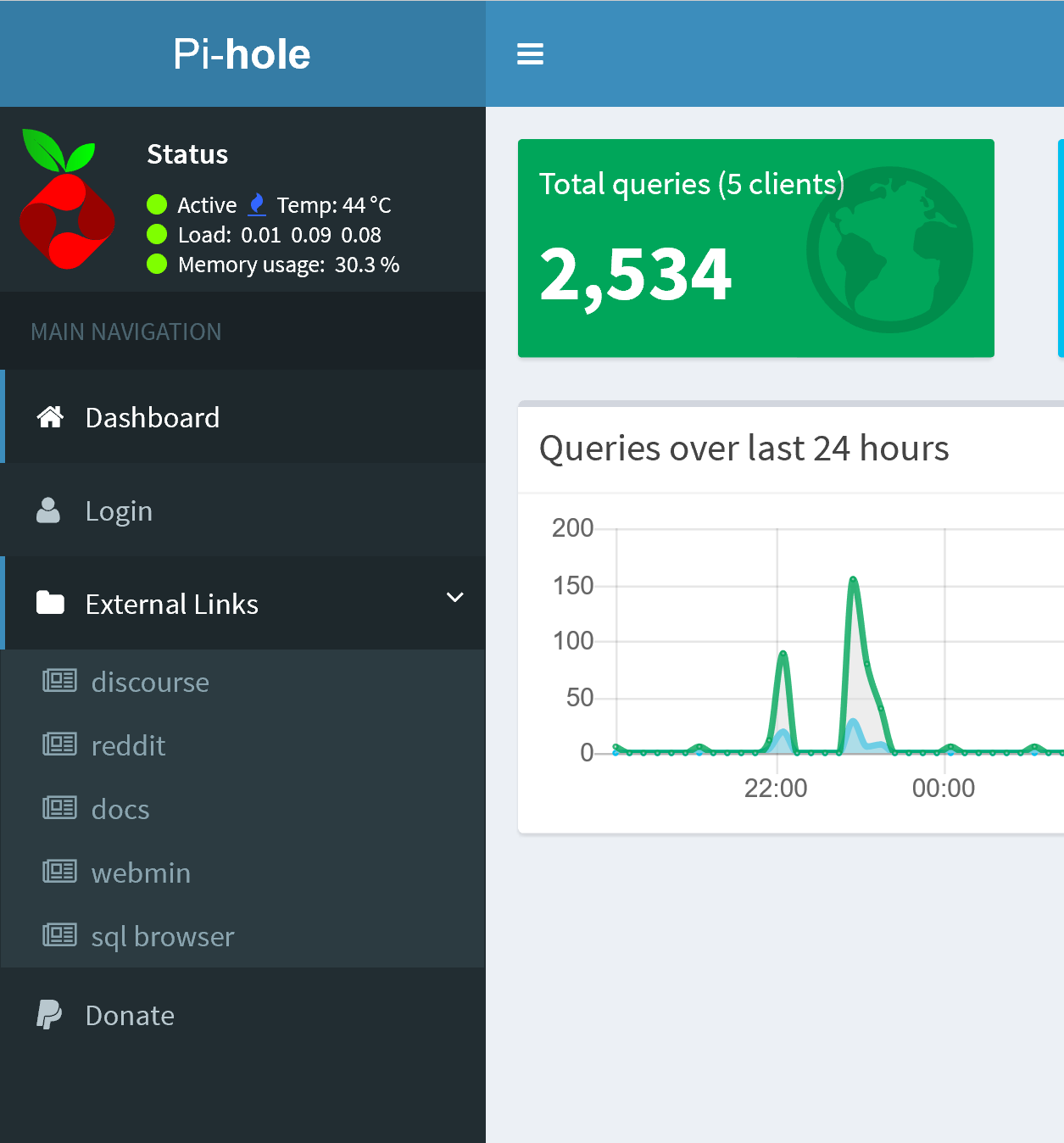Click the Login user icon
Image resolution: width=1064 pixels, height=1143 pixels.
(48, 510)
